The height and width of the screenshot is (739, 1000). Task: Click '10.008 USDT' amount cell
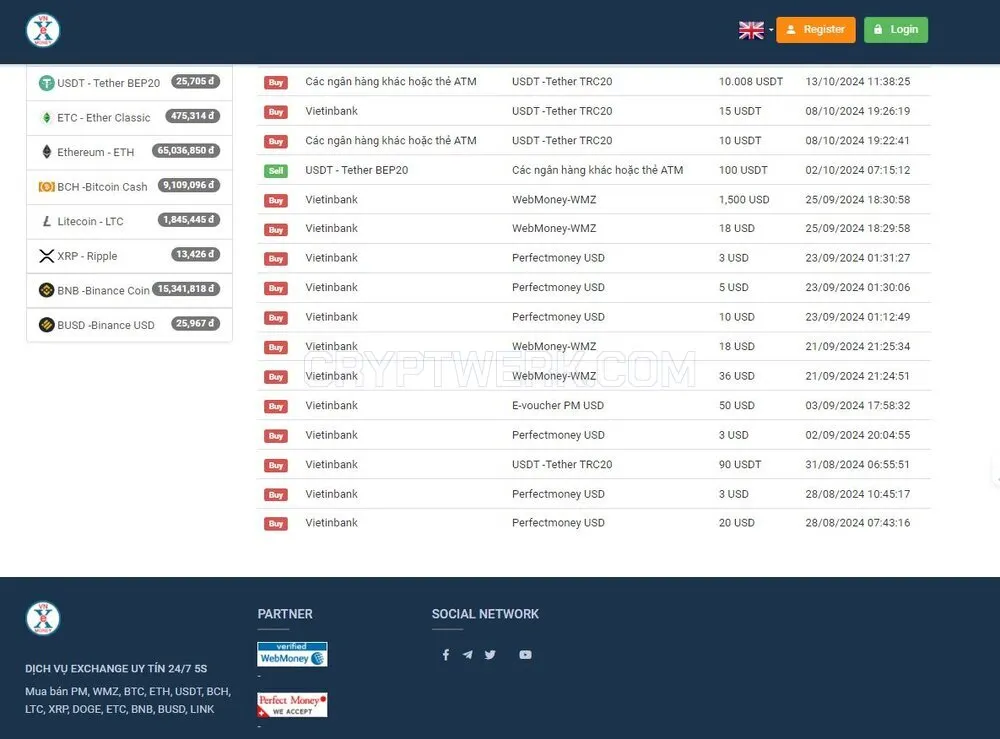click(x=751, y=82)
